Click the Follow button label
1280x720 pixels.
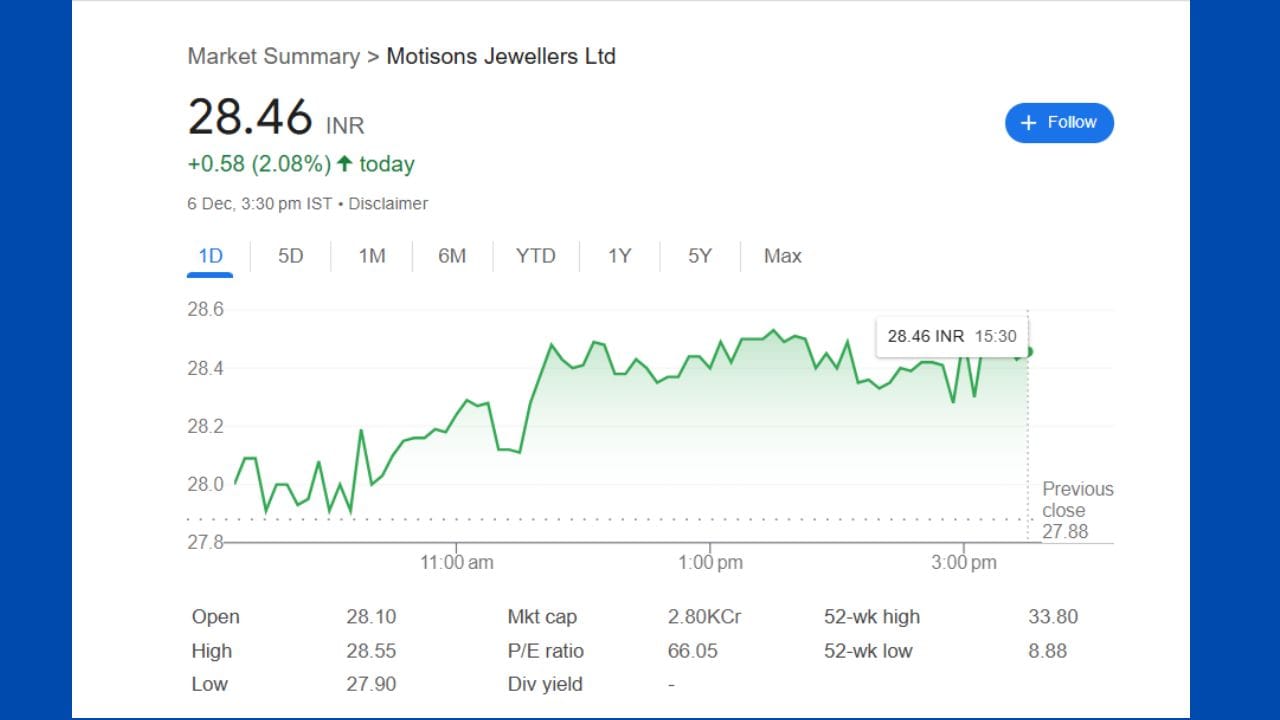[x=1072, y=122]
